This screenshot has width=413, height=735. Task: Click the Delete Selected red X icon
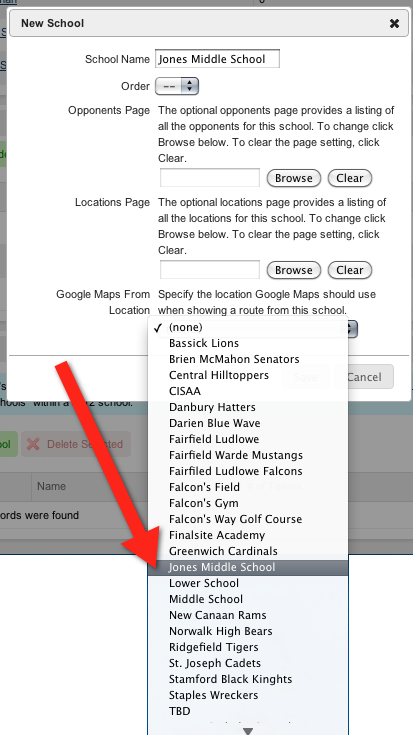[x=33, y=444]
